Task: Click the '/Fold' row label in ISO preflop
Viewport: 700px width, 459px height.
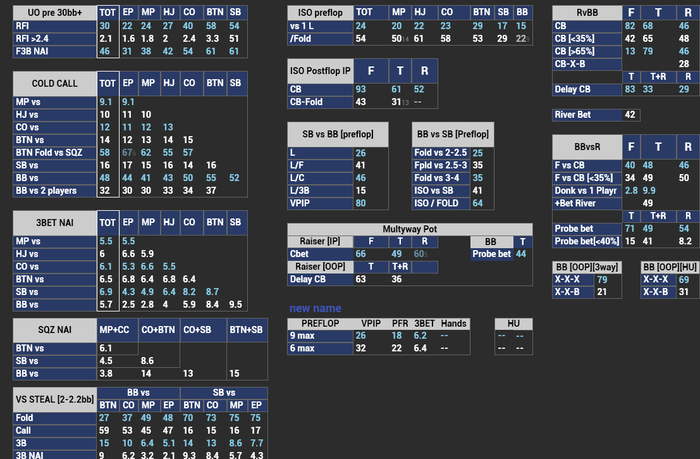Action: pos(320,38)
